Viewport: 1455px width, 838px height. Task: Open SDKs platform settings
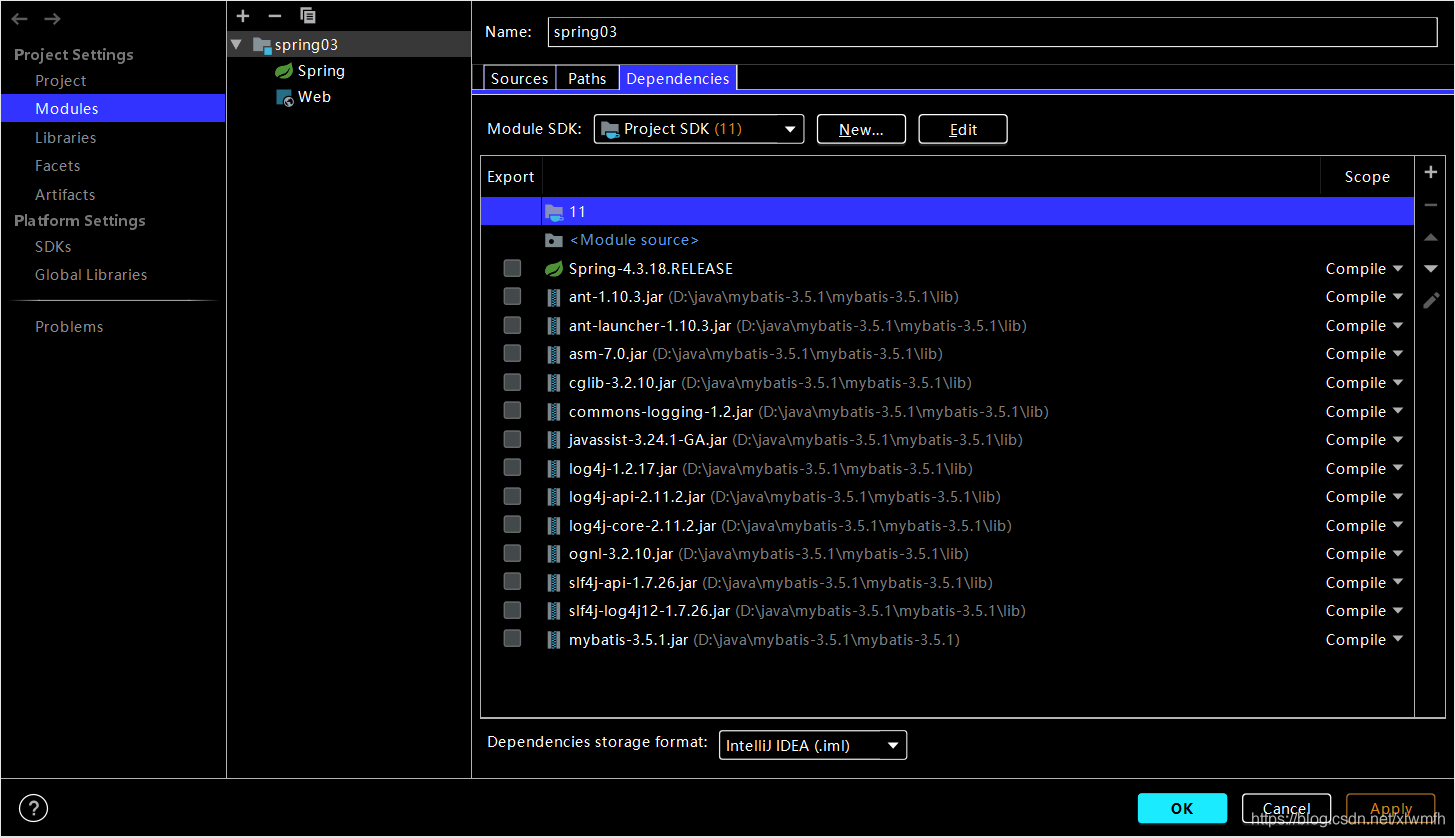pos(53,247)
